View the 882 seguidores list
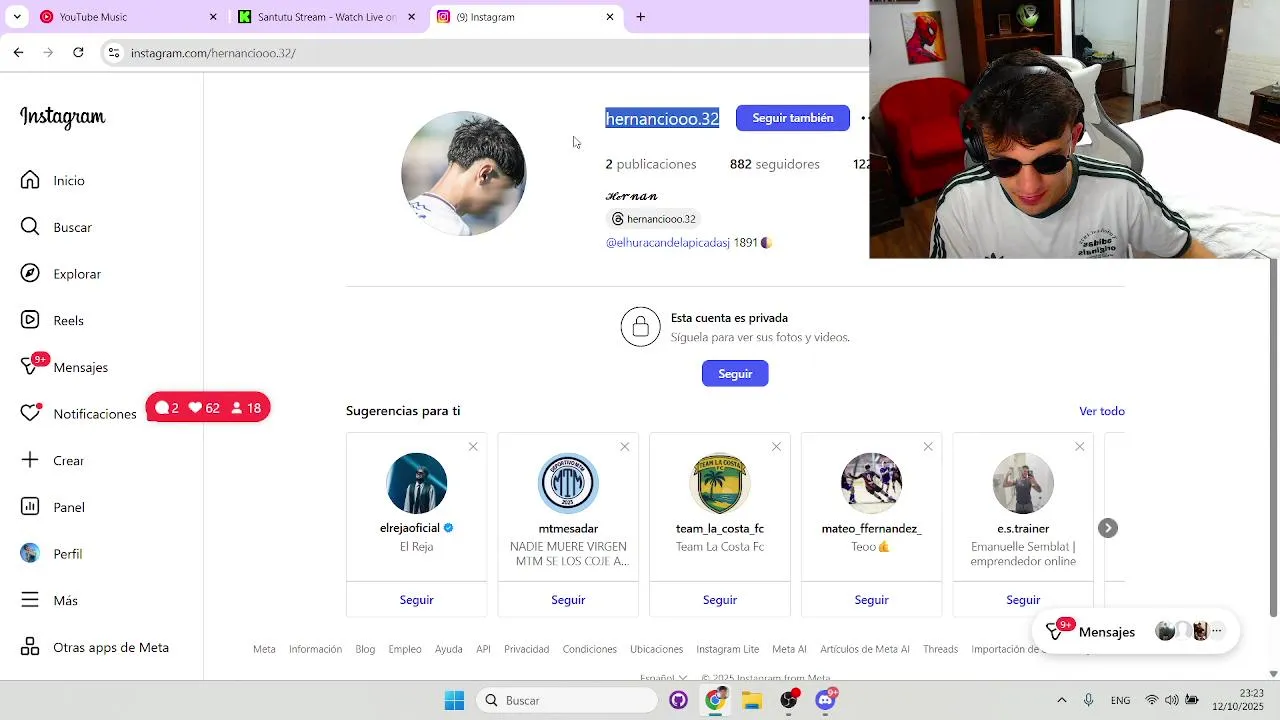This screenshot has width=1280, height=720. pos(775,164)
